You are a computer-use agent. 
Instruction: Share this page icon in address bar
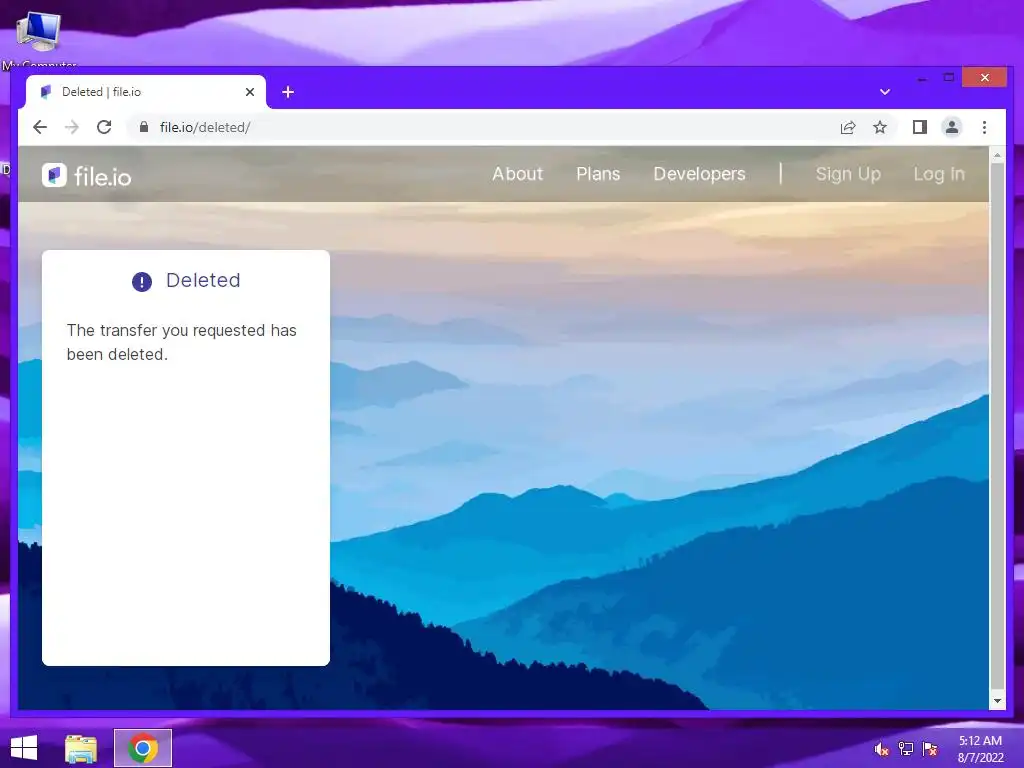click(848, 127)
